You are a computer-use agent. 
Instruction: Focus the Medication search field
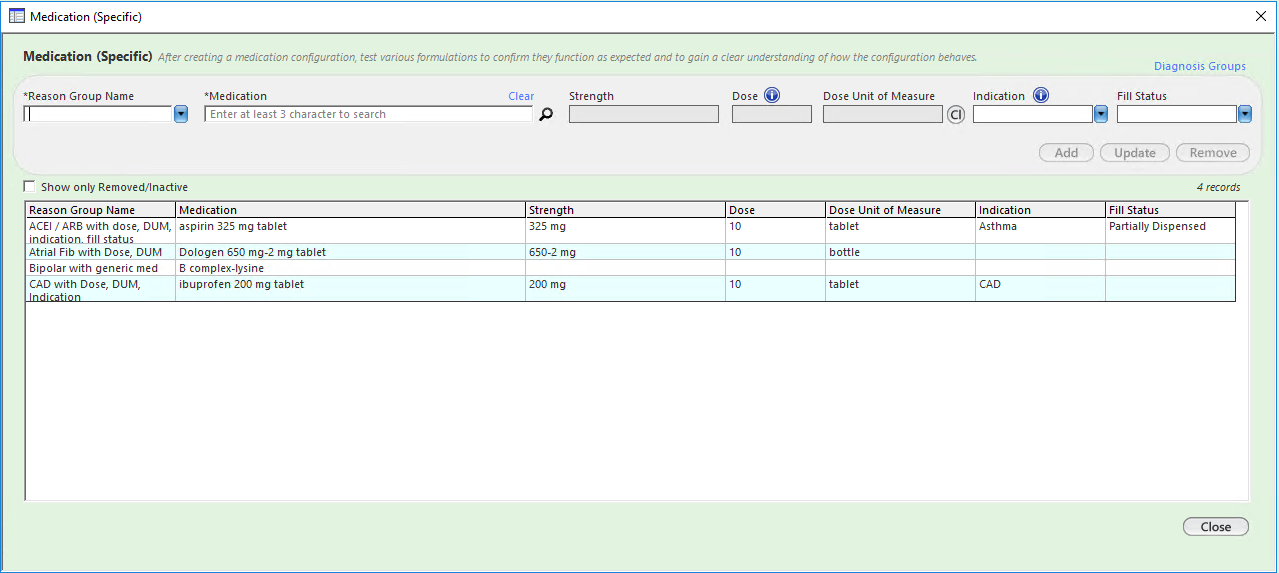369,115
